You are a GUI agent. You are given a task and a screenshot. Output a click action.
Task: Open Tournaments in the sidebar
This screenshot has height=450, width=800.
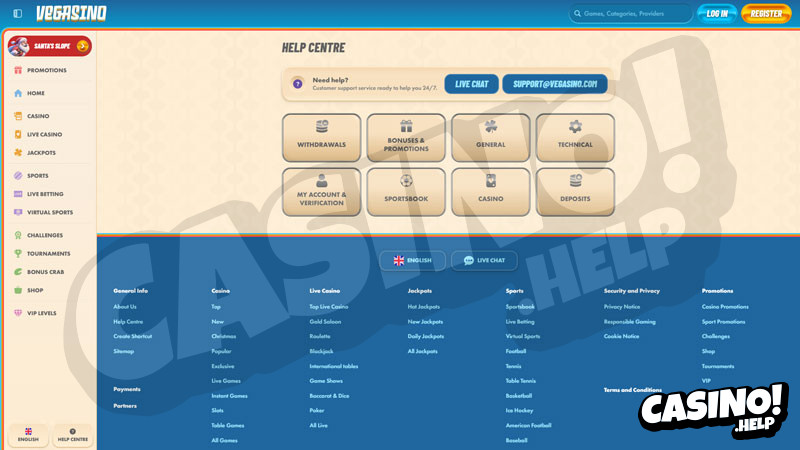[x=42, y=254]
